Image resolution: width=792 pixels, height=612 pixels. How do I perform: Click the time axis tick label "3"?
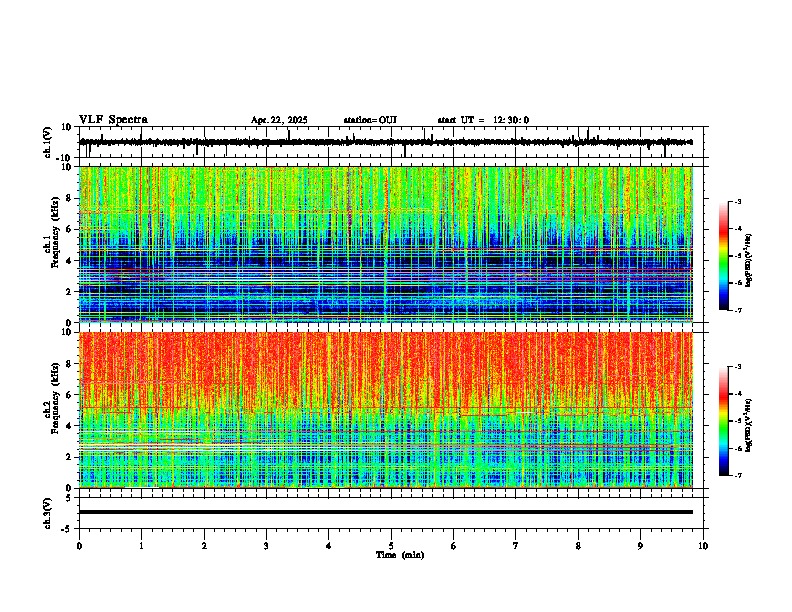[x=266, y=546]
